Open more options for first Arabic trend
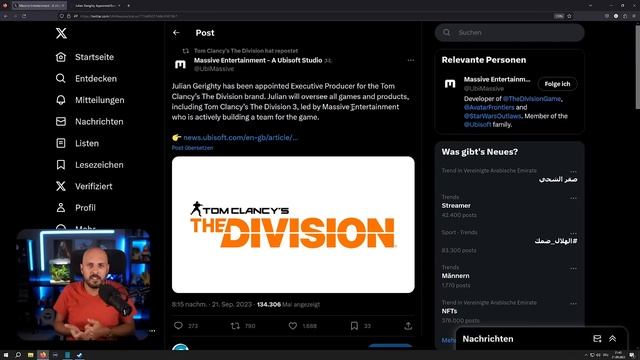 click(x=573, y=171)
